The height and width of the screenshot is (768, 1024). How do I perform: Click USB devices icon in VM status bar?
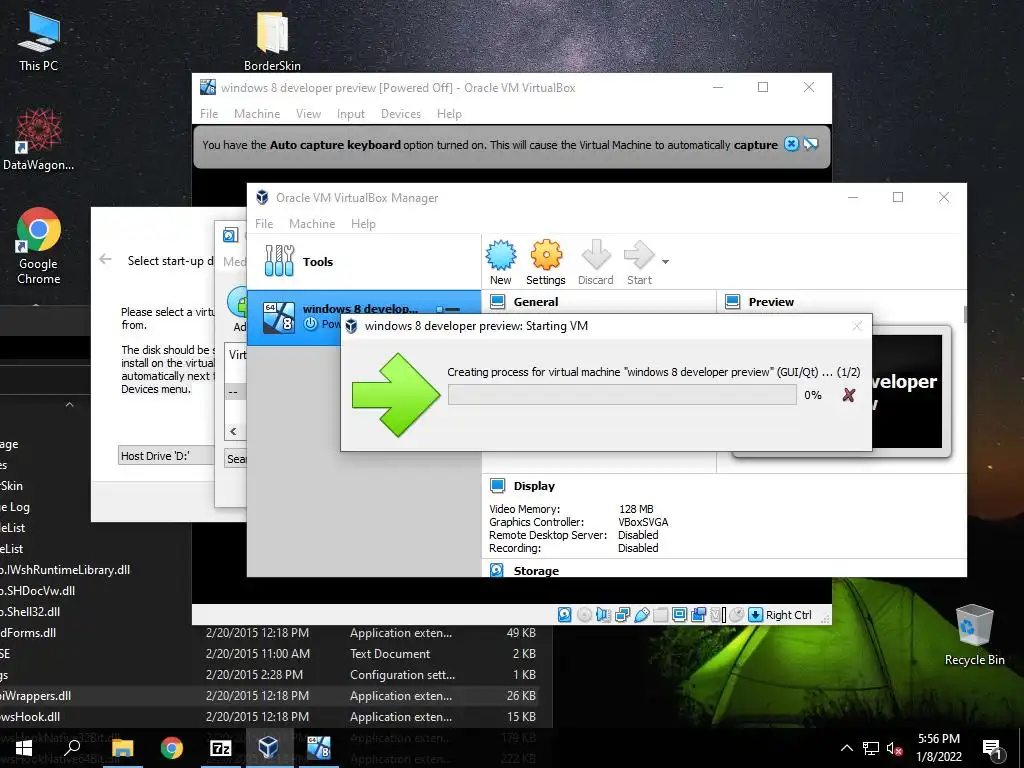point(642,615)
